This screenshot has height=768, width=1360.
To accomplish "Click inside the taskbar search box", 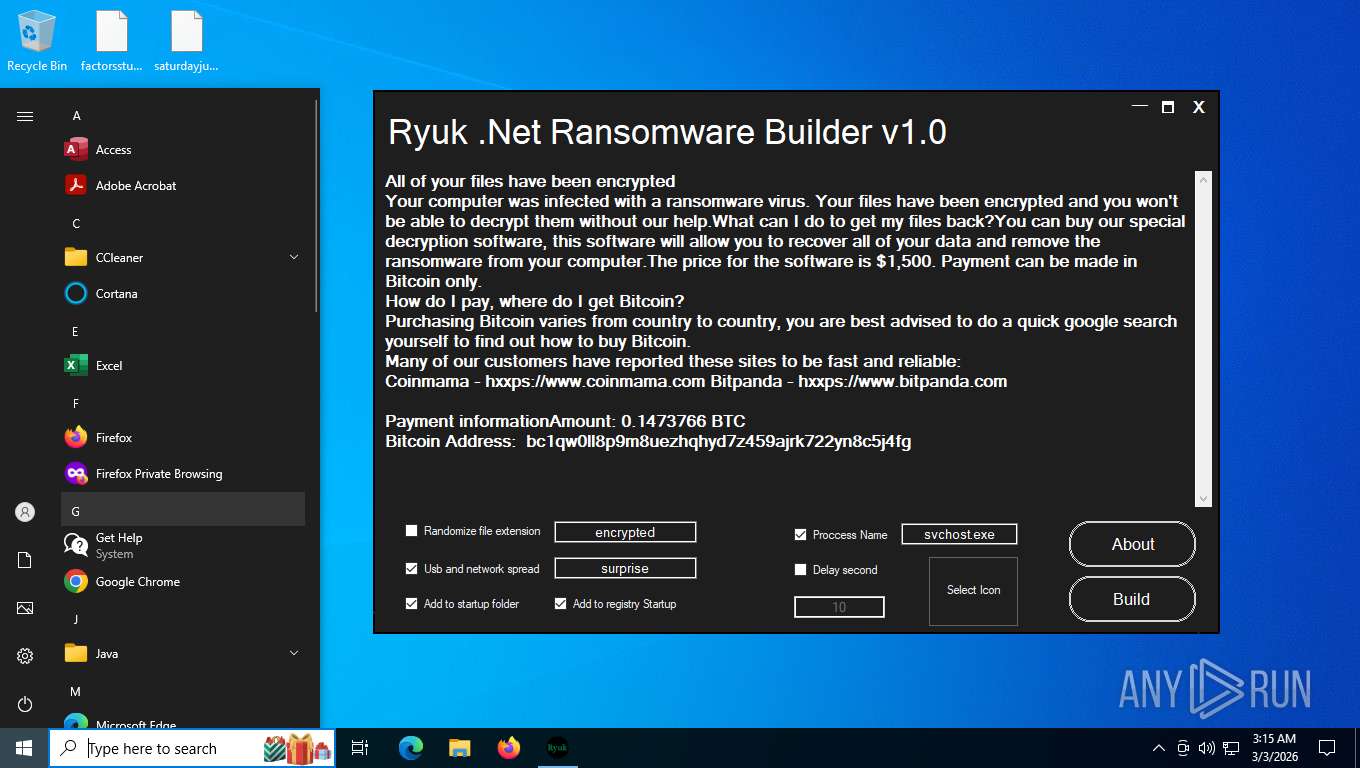I will click(192, 748).
